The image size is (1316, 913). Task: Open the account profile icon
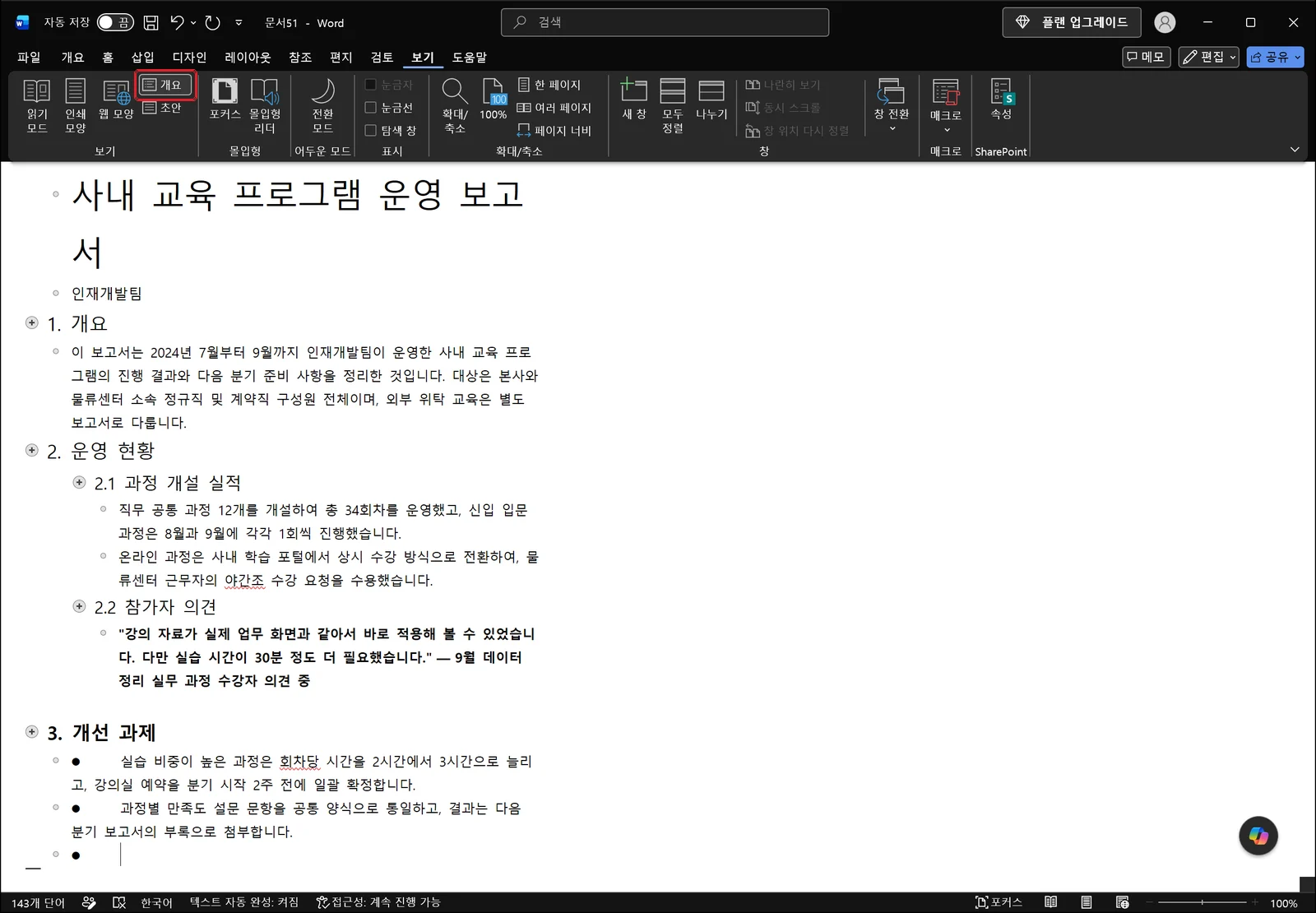pos(1165,23)
